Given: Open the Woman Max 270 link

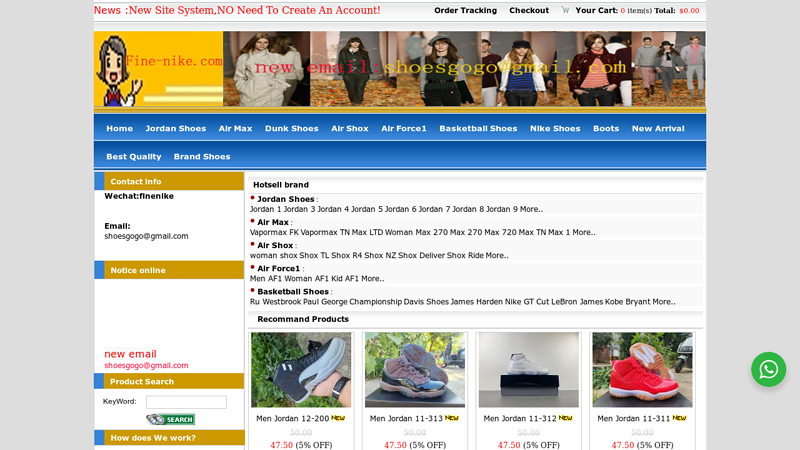Looking at the screenshot, I should coord(416,232).
